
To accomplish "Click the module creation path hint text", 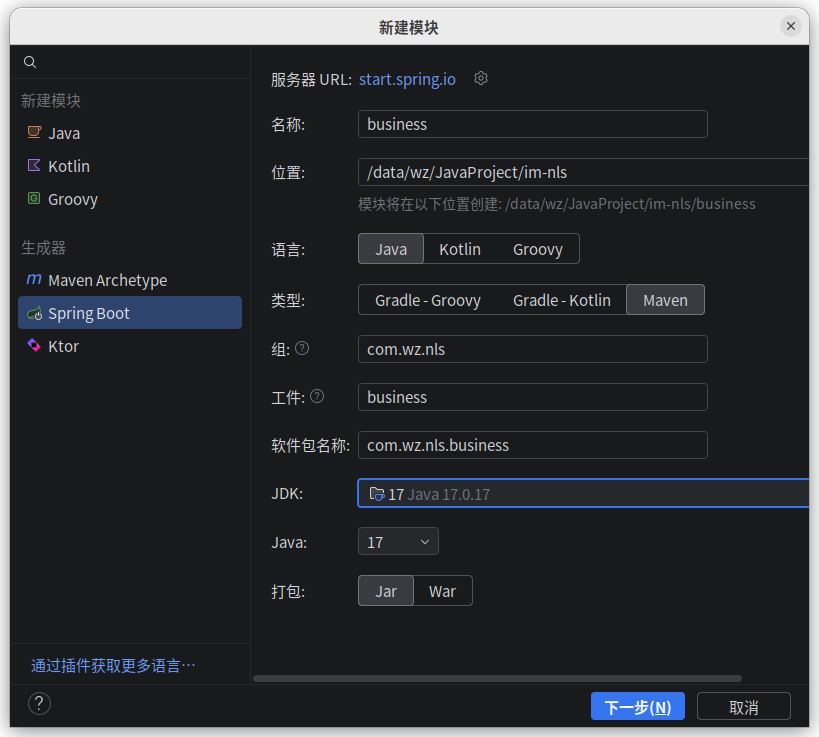I will point(557,204).
